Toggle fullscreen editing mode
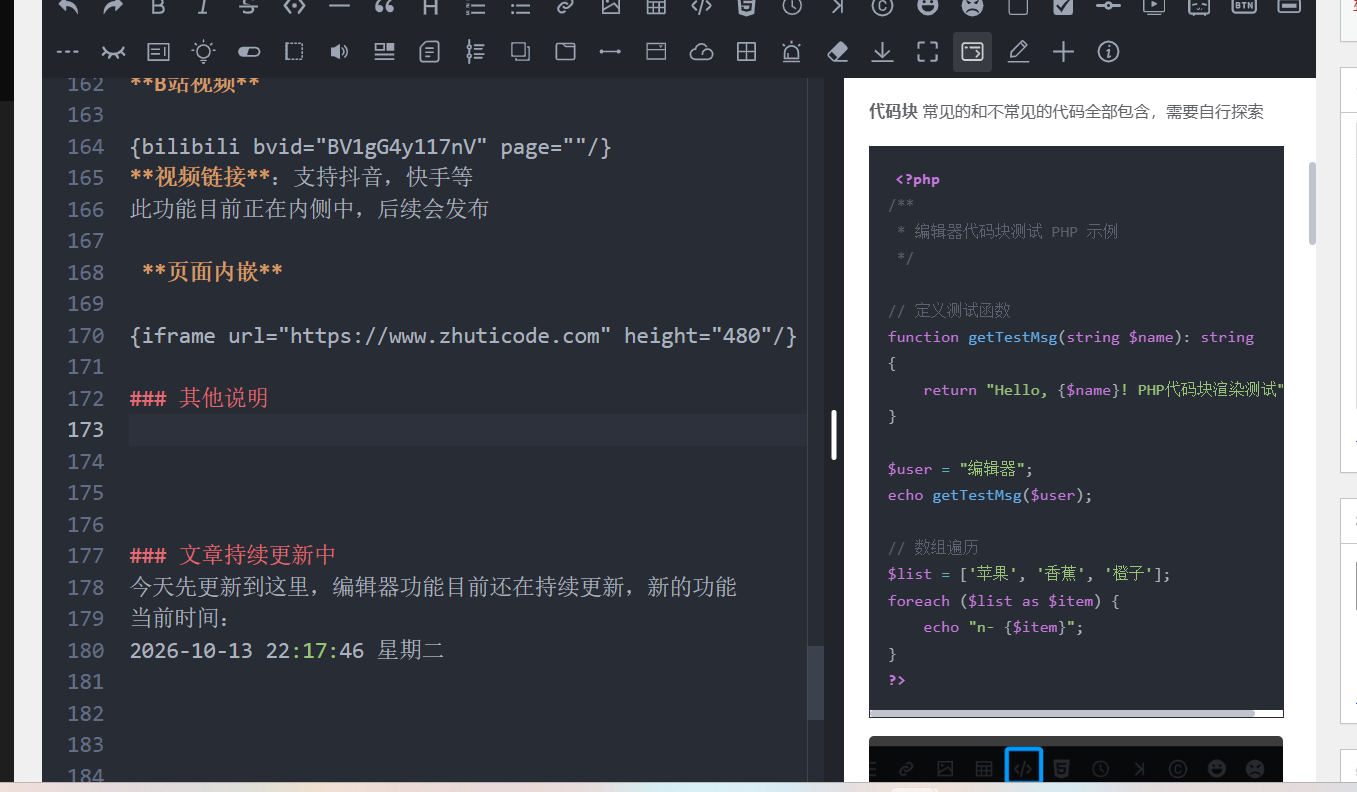 pos(927,51)
